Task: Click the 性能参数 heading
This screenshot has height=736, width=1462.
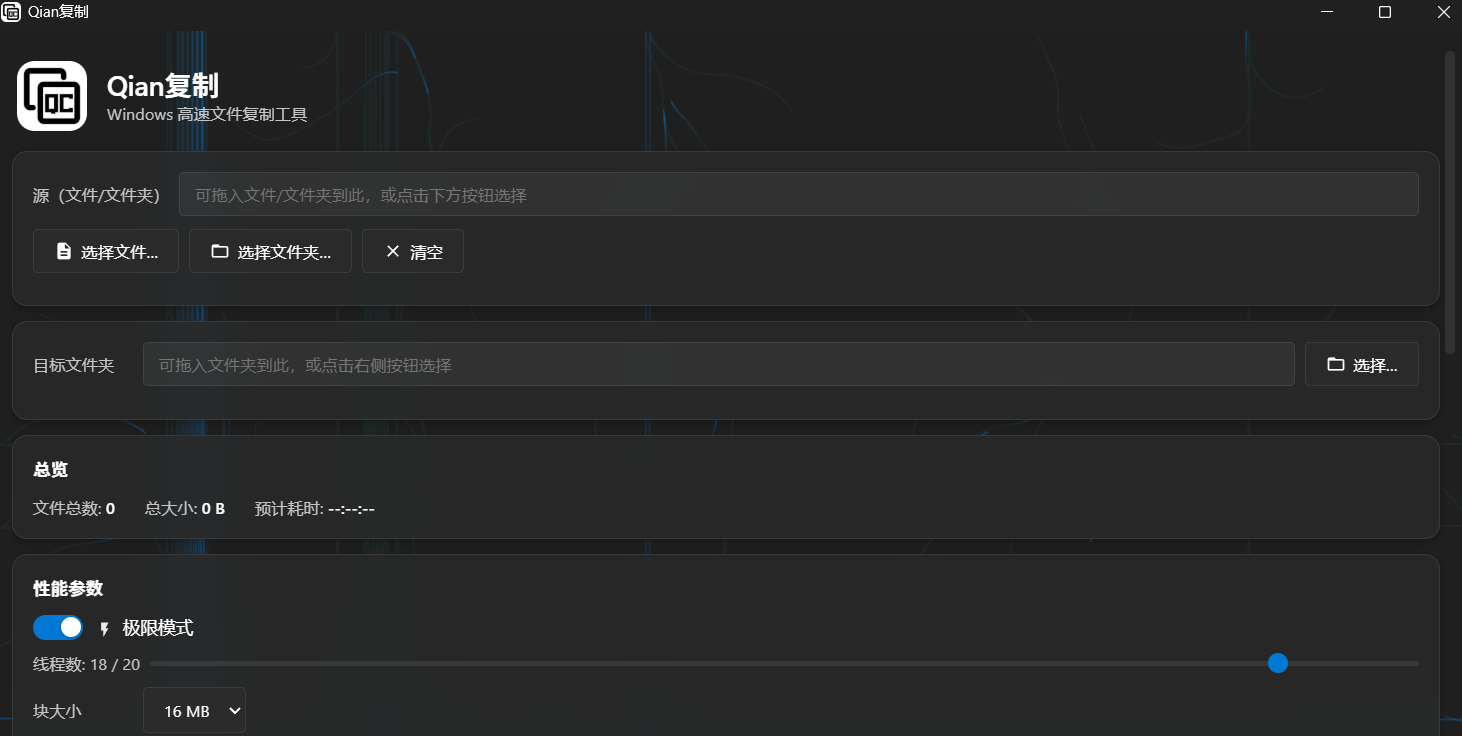Action: tap(68, 588)
